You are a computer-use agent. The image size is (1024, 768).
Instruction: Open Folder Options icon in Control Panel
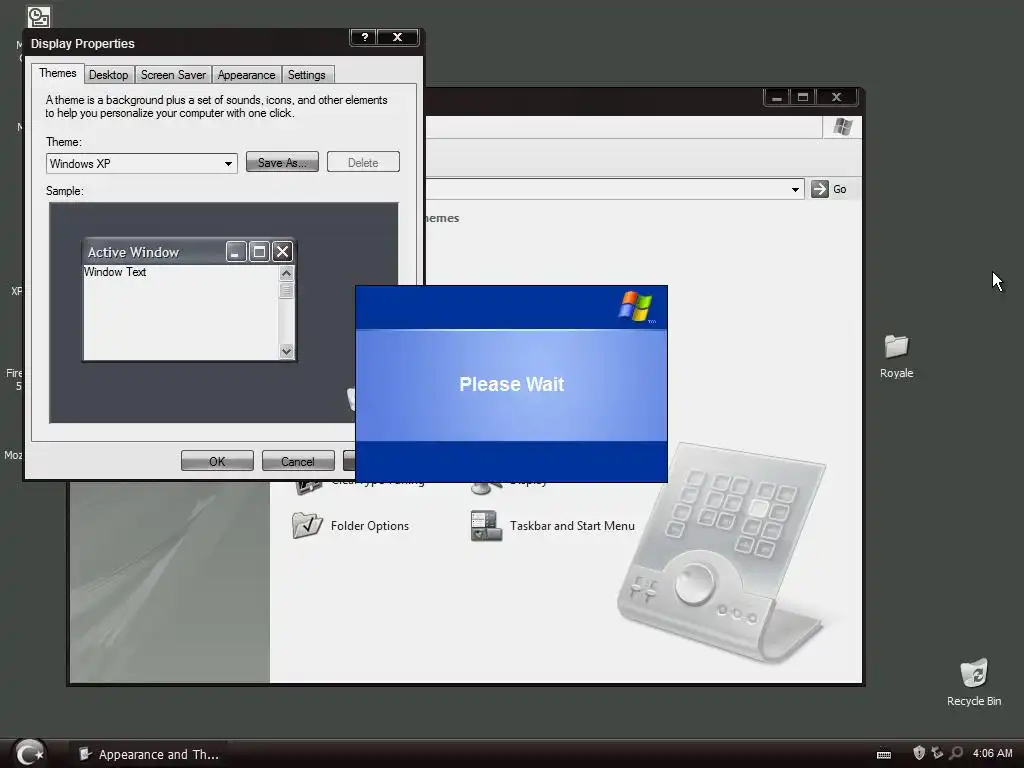307,525
